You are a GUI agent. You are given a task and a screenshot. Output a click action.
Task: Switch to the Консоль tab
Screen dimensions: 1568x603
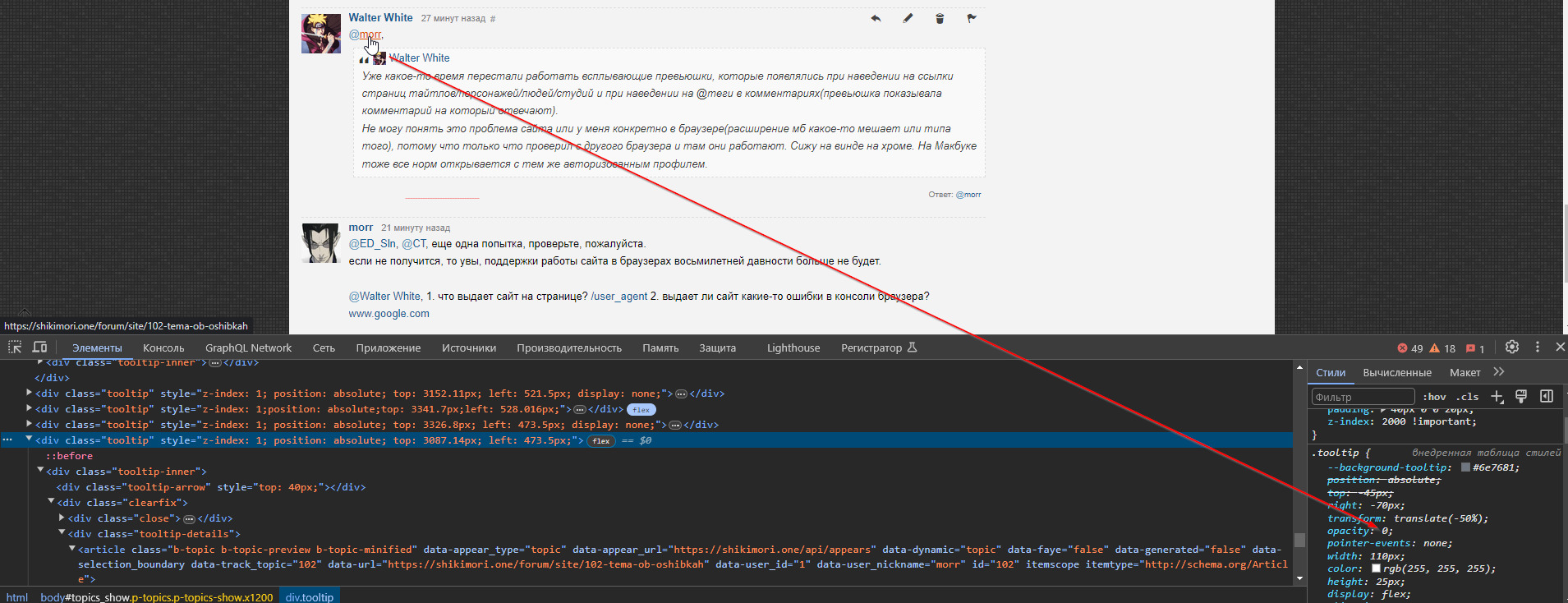[163, 348]
